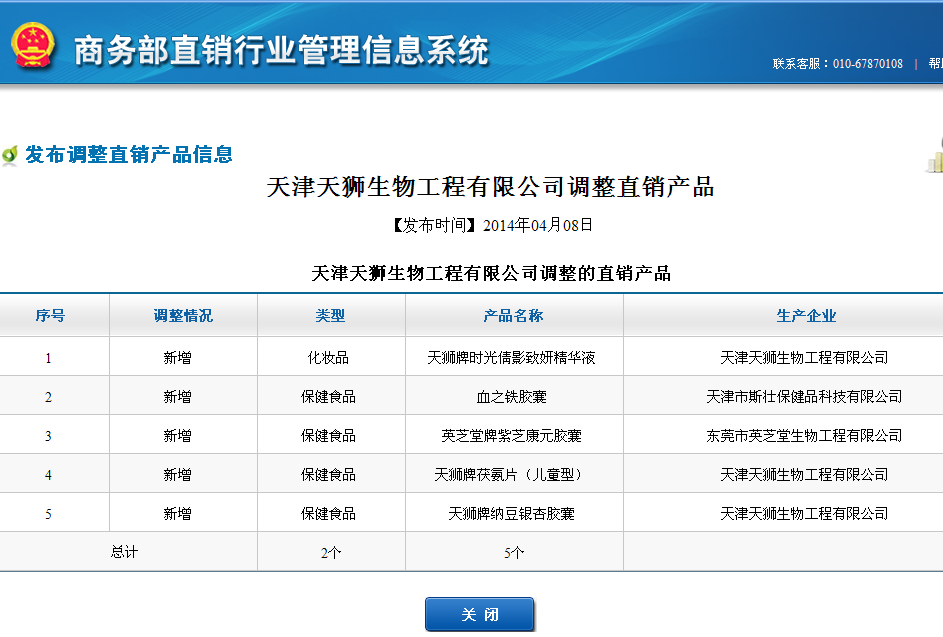Click the 序号 column header
943x637 pixels.
point(50,316)
